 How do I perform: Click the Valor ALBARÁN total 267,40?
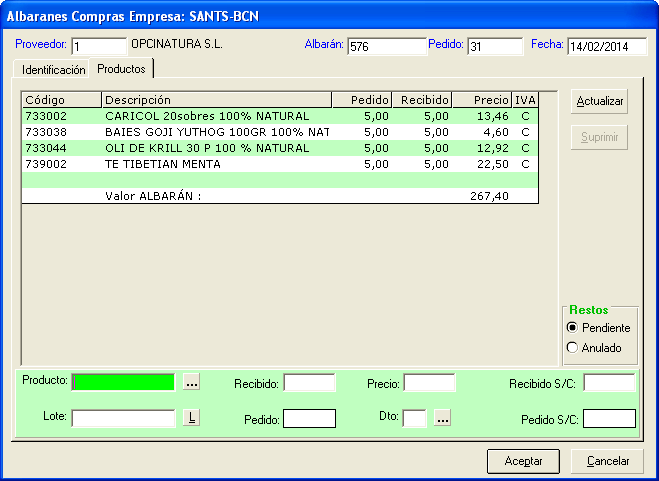[x=490, y=196]
